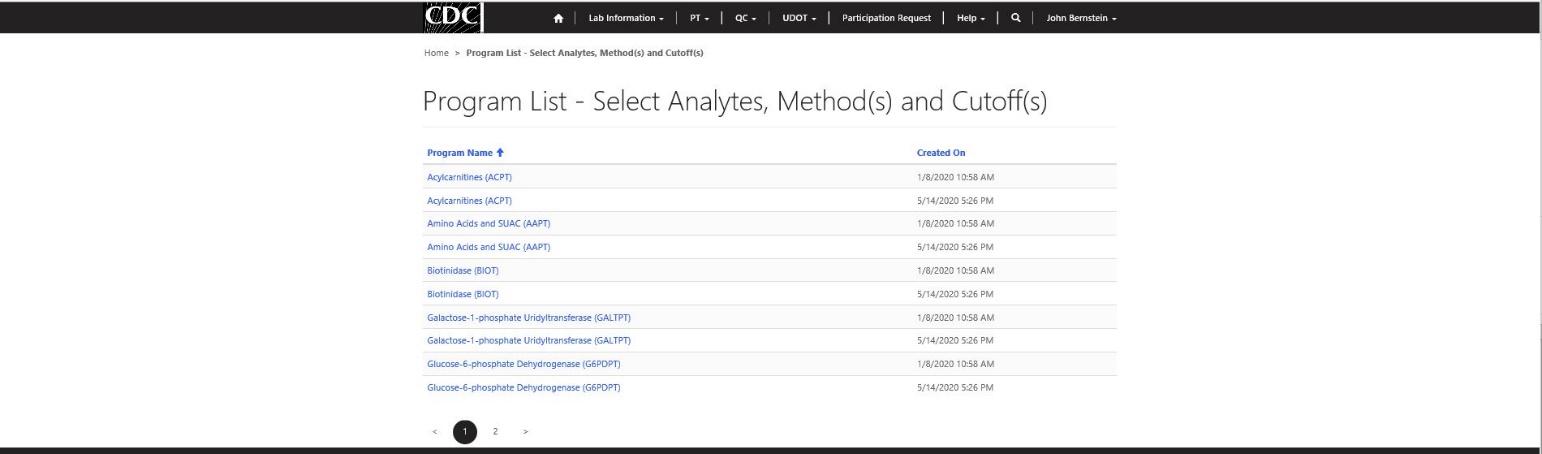
Task: Open Glucose-6-phosphate Dehydrogenase created 1/8/2020
Action: tap(523, 364)
